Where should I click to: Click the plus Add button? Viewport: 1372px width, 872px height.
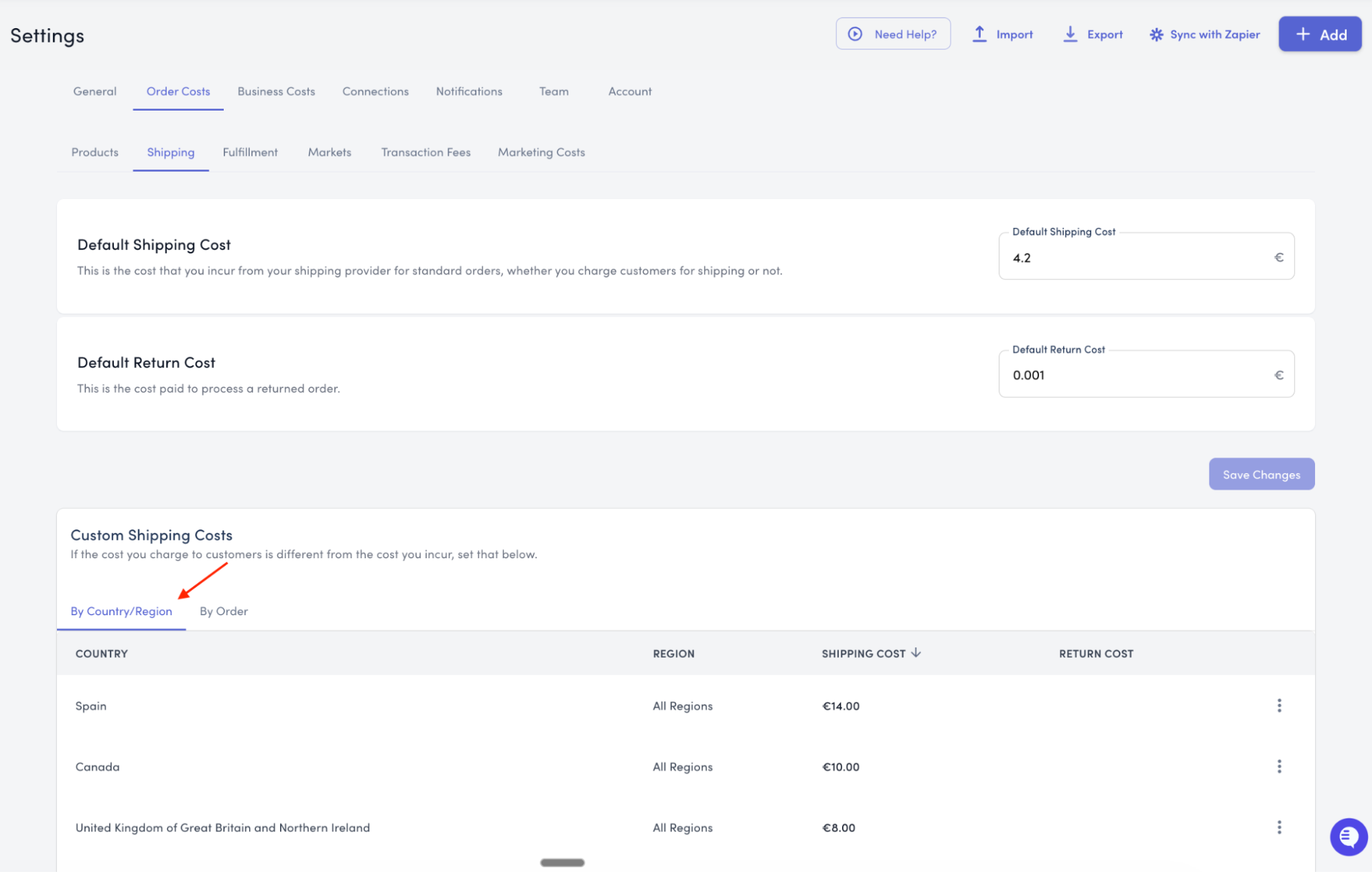1319,34
